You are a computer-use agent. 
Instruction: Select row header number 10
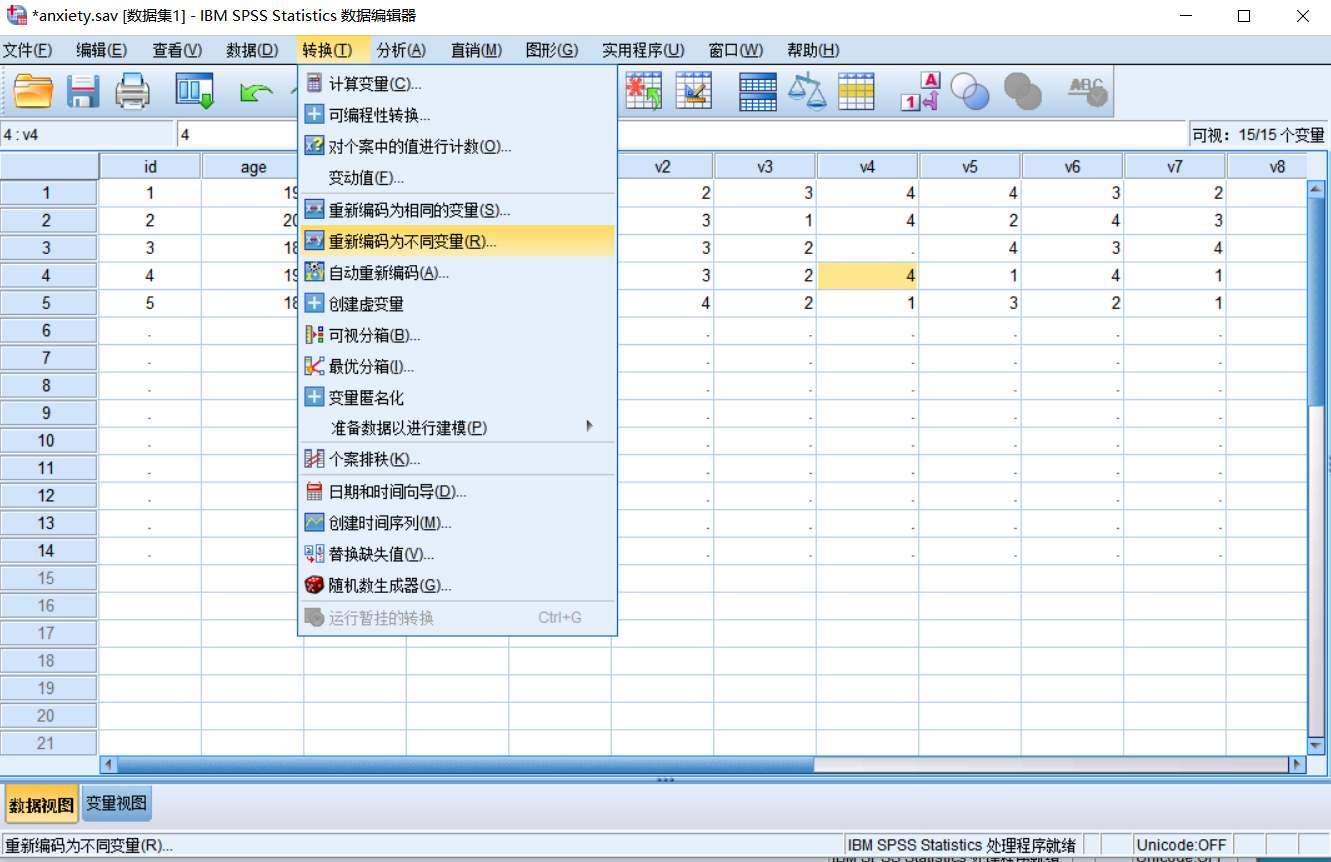coord(48,440)
